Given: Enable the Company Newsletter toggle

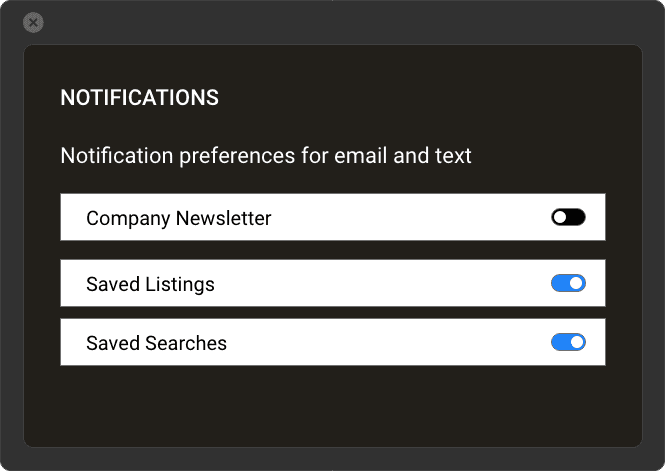Looking at the screenshot, I should (568, 217).
